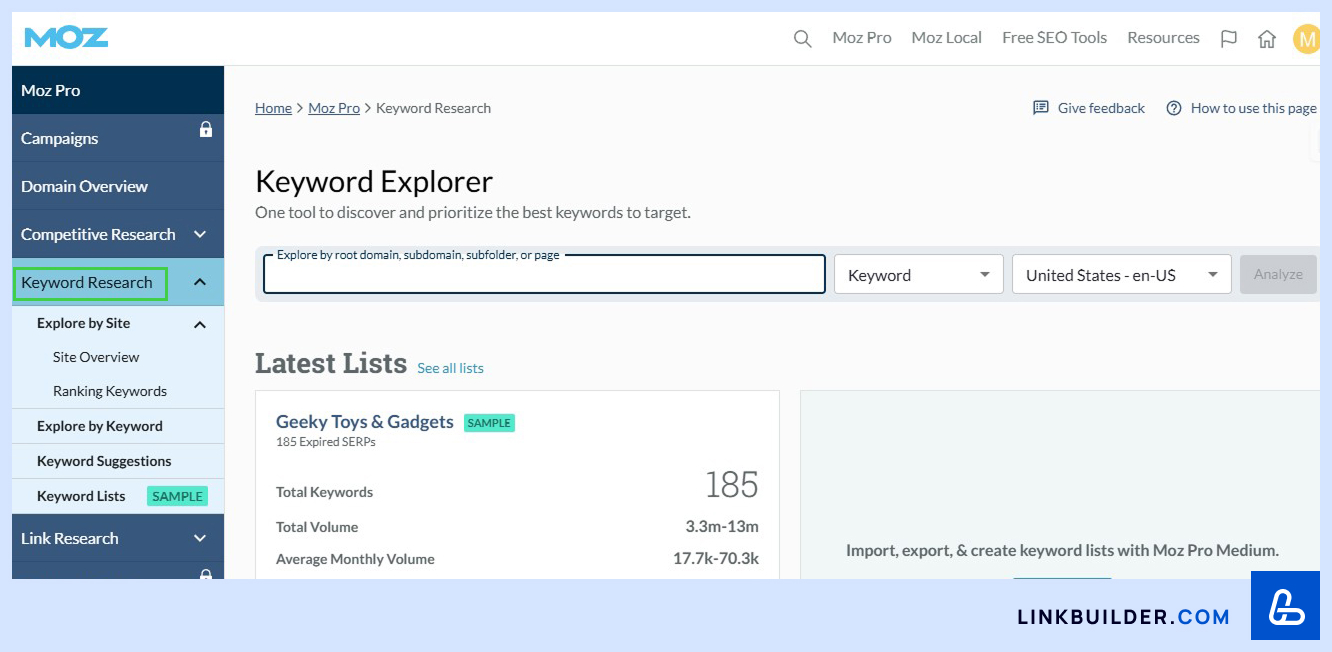Viewport: 1332px width, 652px height.
Task: Click SAMPLE badge beside Geeky Toys
Action: point(489,423)
